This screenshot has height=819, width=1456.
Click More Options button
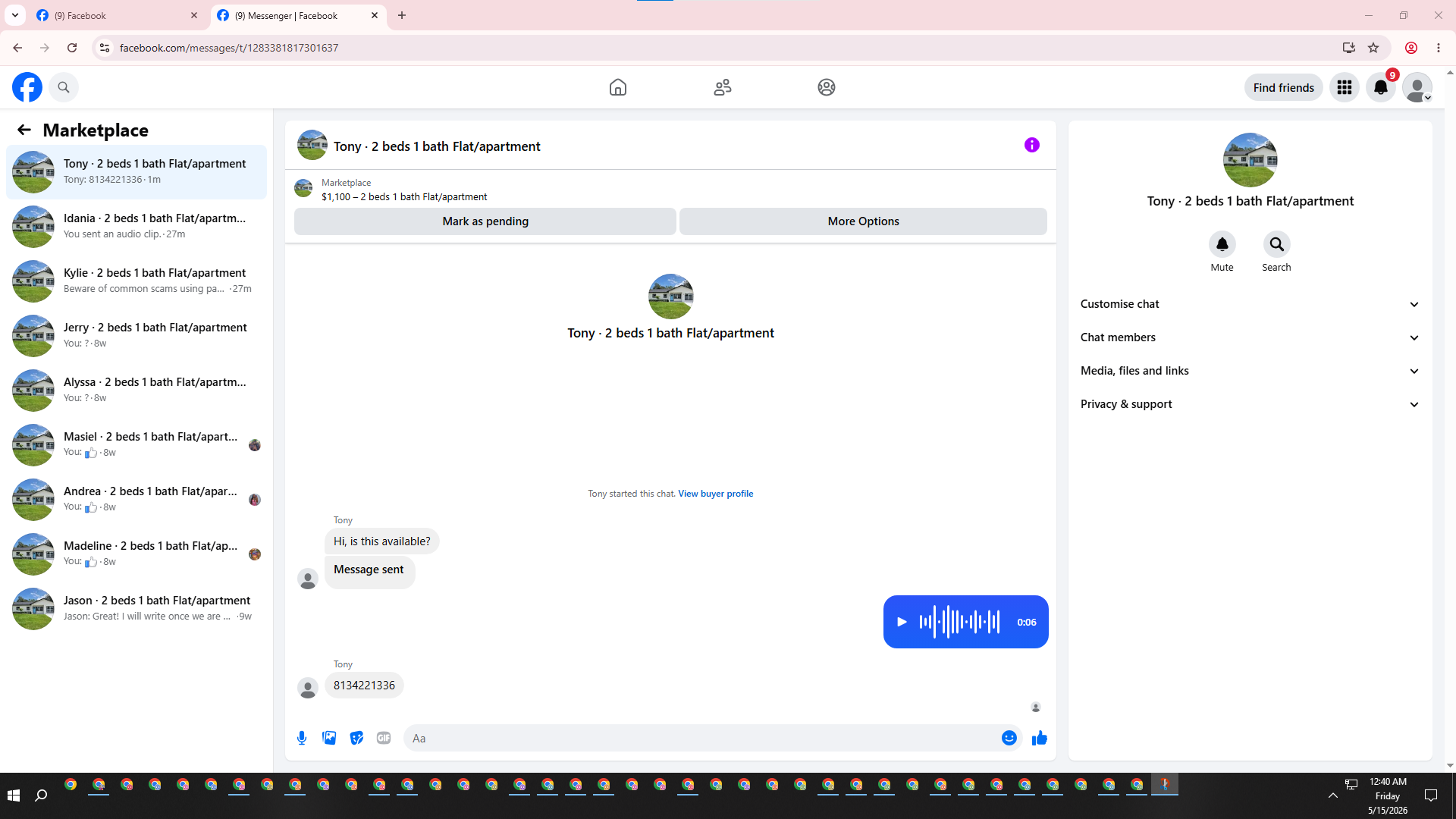point(863,221)
